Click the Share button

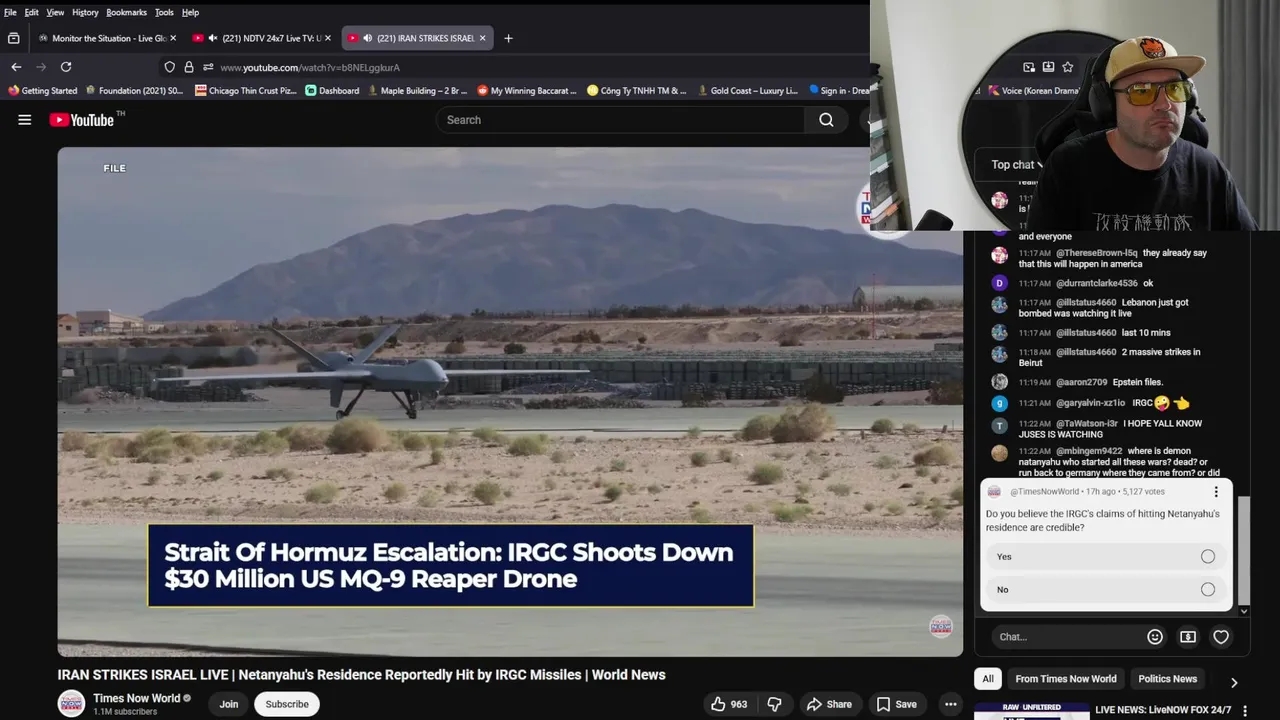coord(829,704)
